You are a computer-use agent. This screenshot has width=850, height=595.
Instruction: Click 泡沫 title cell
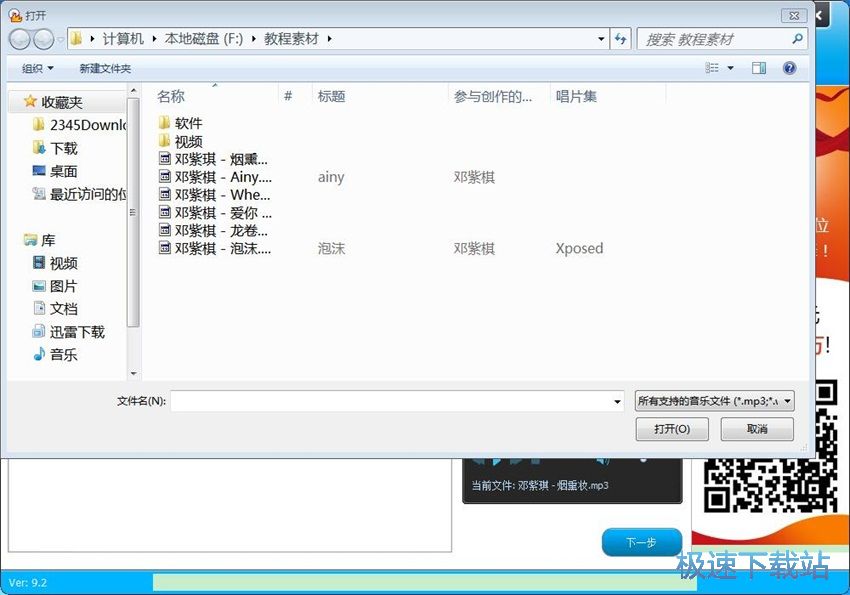[x=331, y=248]
